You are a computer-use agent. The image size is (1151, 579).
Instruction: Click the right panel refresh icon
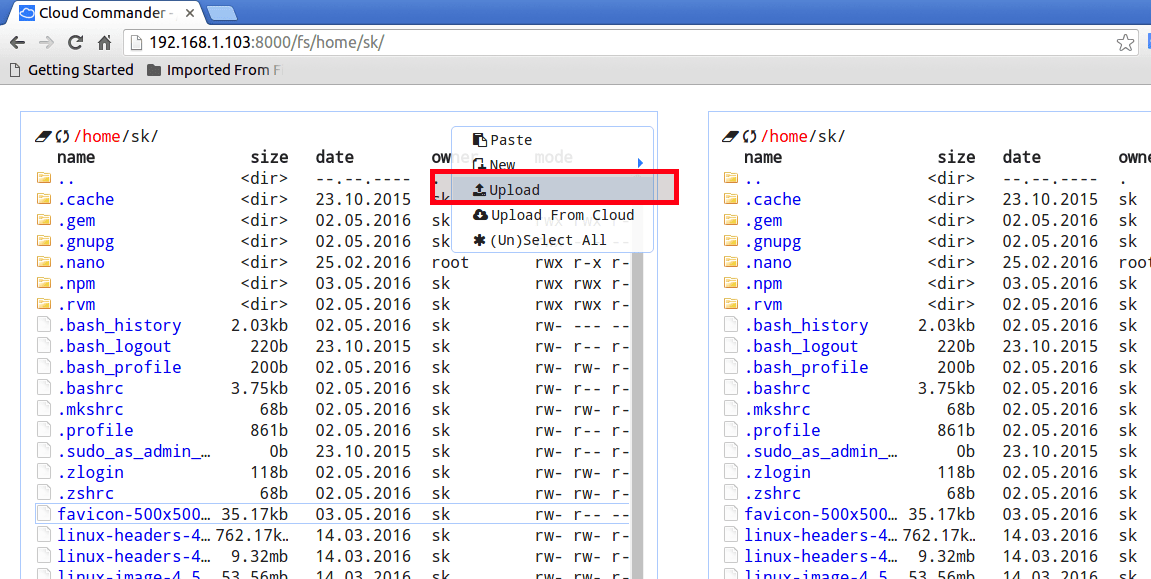[x=749, y=136]
